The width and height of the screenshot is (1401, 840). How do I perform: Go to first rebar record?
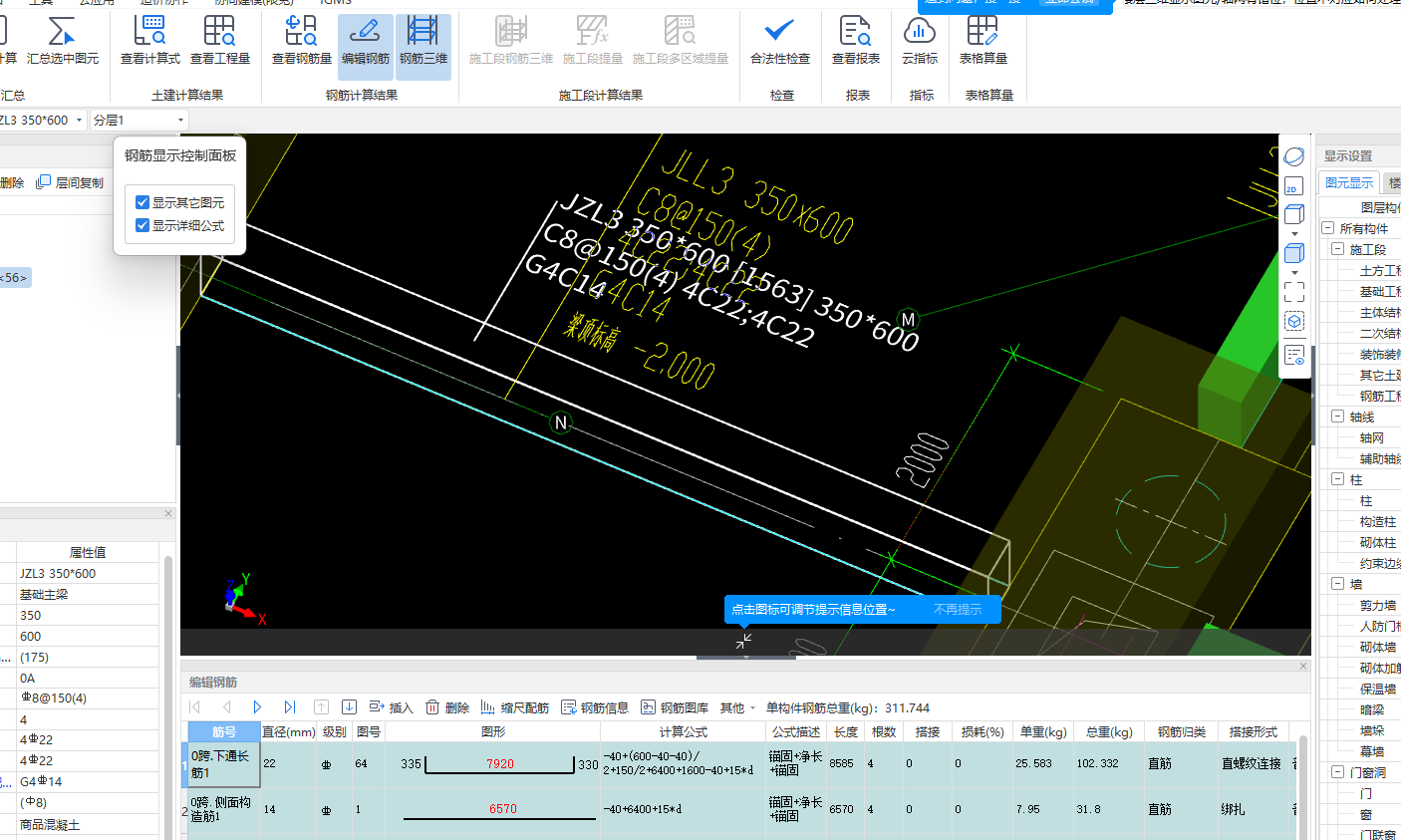tap(195, 707)
